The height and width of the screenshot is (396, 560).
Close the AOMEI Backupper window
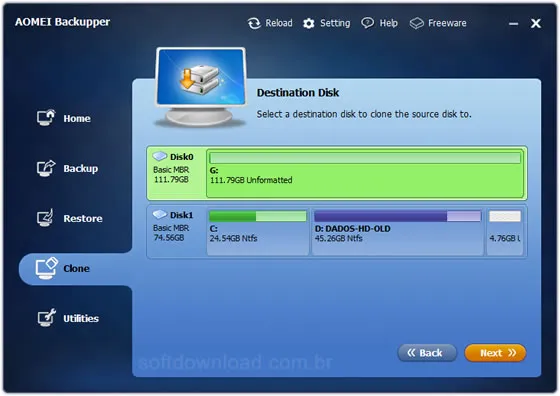(536, 24)
